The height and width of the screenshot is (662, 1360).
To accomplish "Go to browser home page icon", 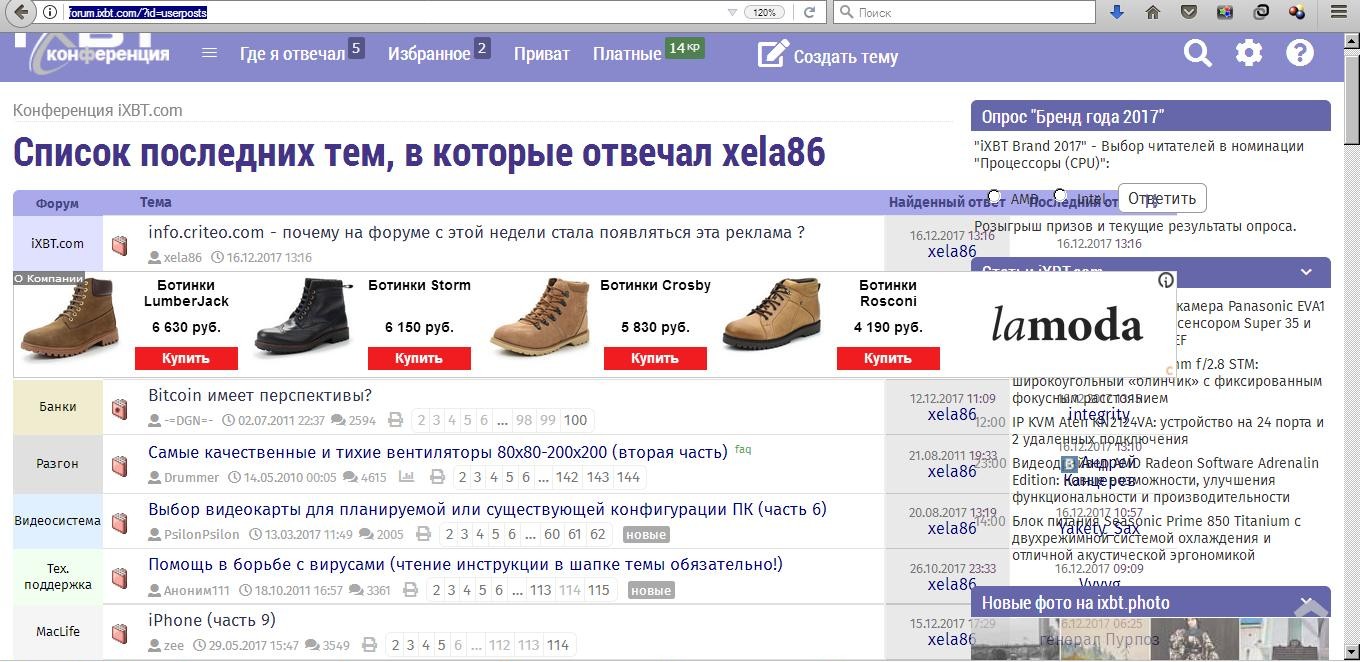I will click(x=1153, y=13).
